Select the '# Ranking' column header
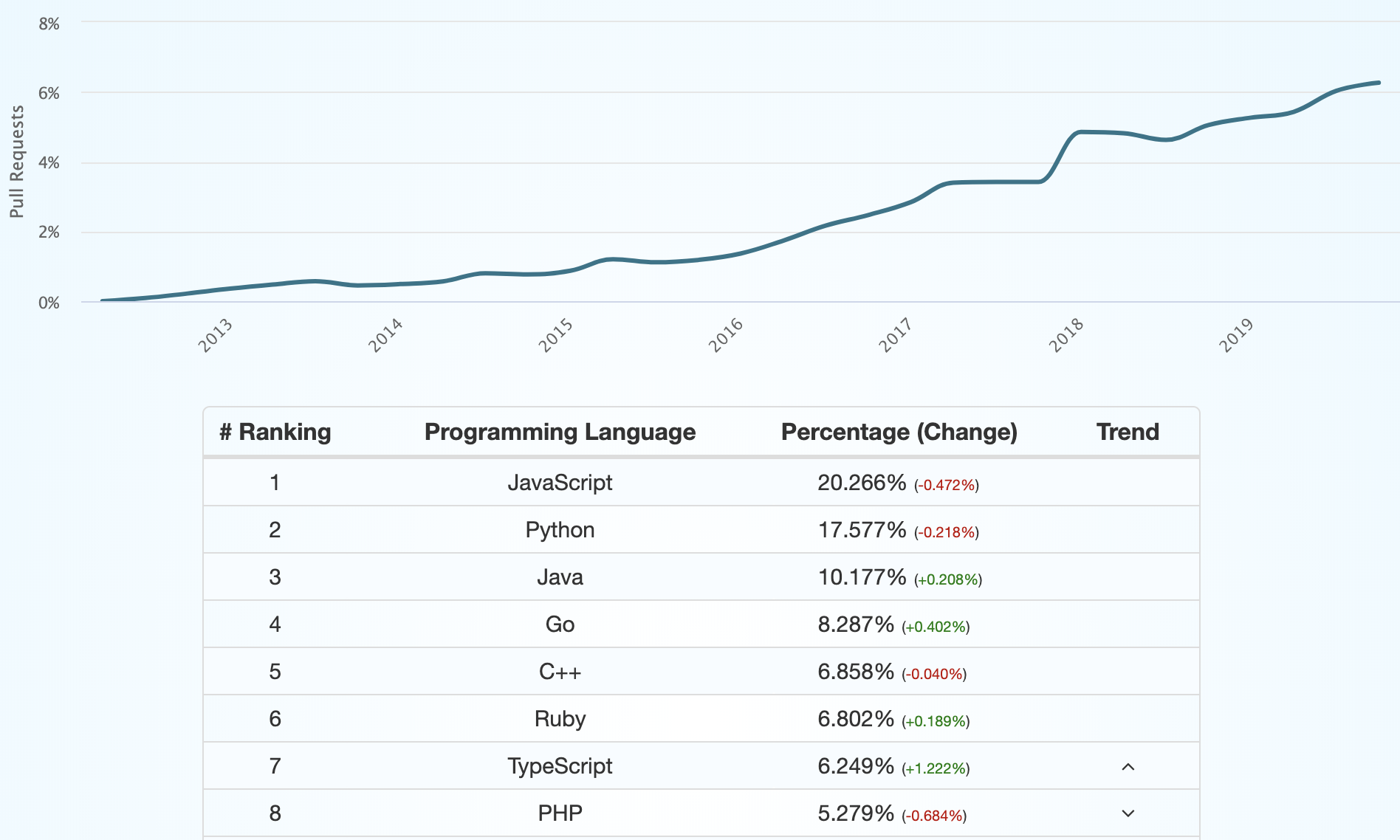The width and height of the screenshot is (1400, 840). [275, 432]
